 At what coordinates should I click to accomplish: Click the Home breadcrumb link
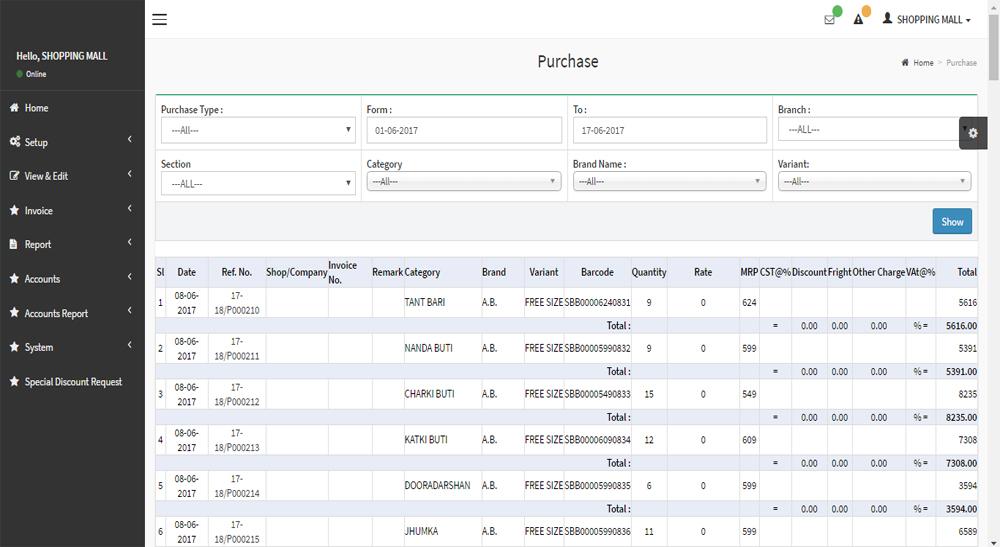(x=922, y=63)
